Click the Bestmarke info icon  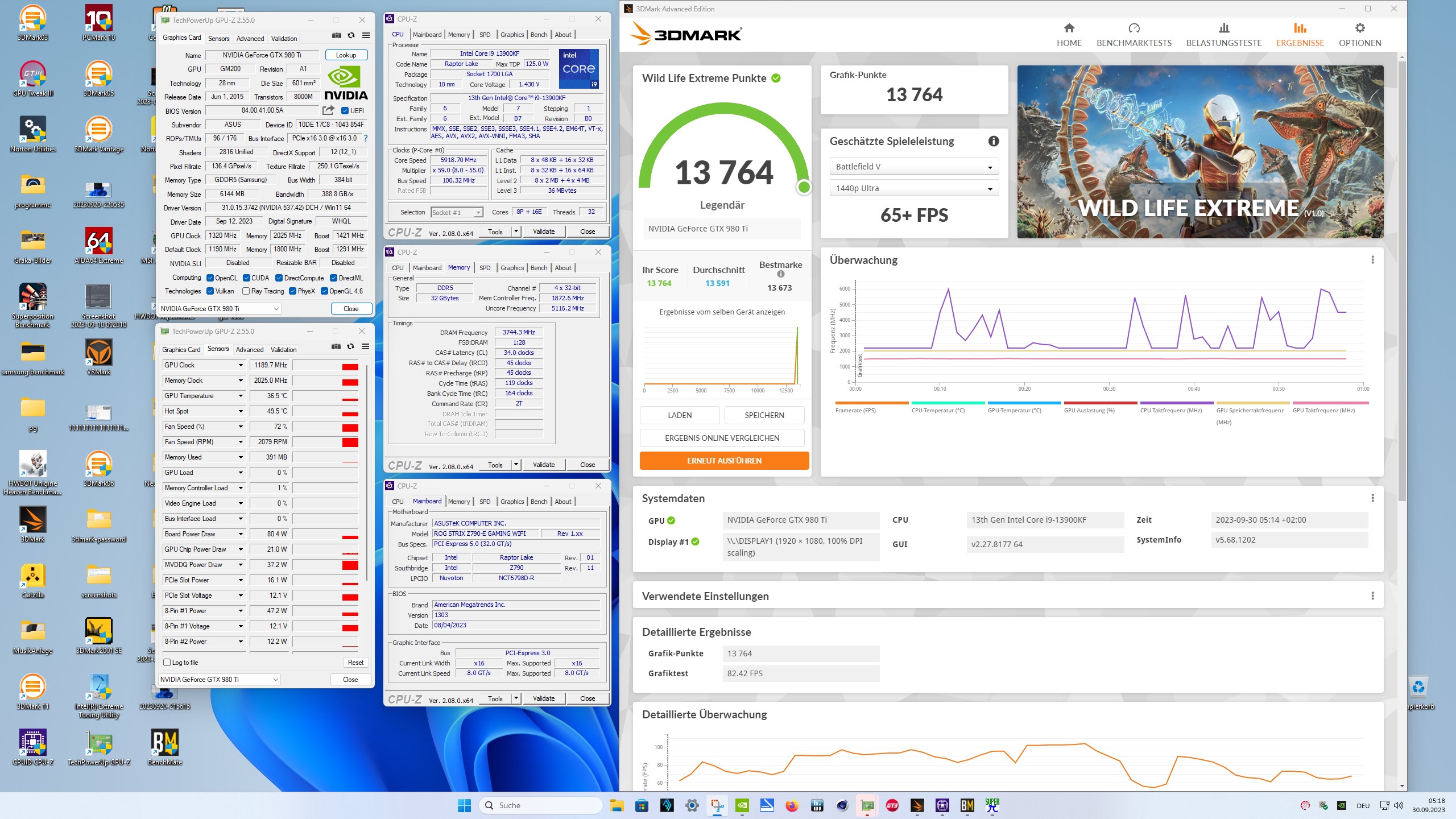click(x=780, y=274)
